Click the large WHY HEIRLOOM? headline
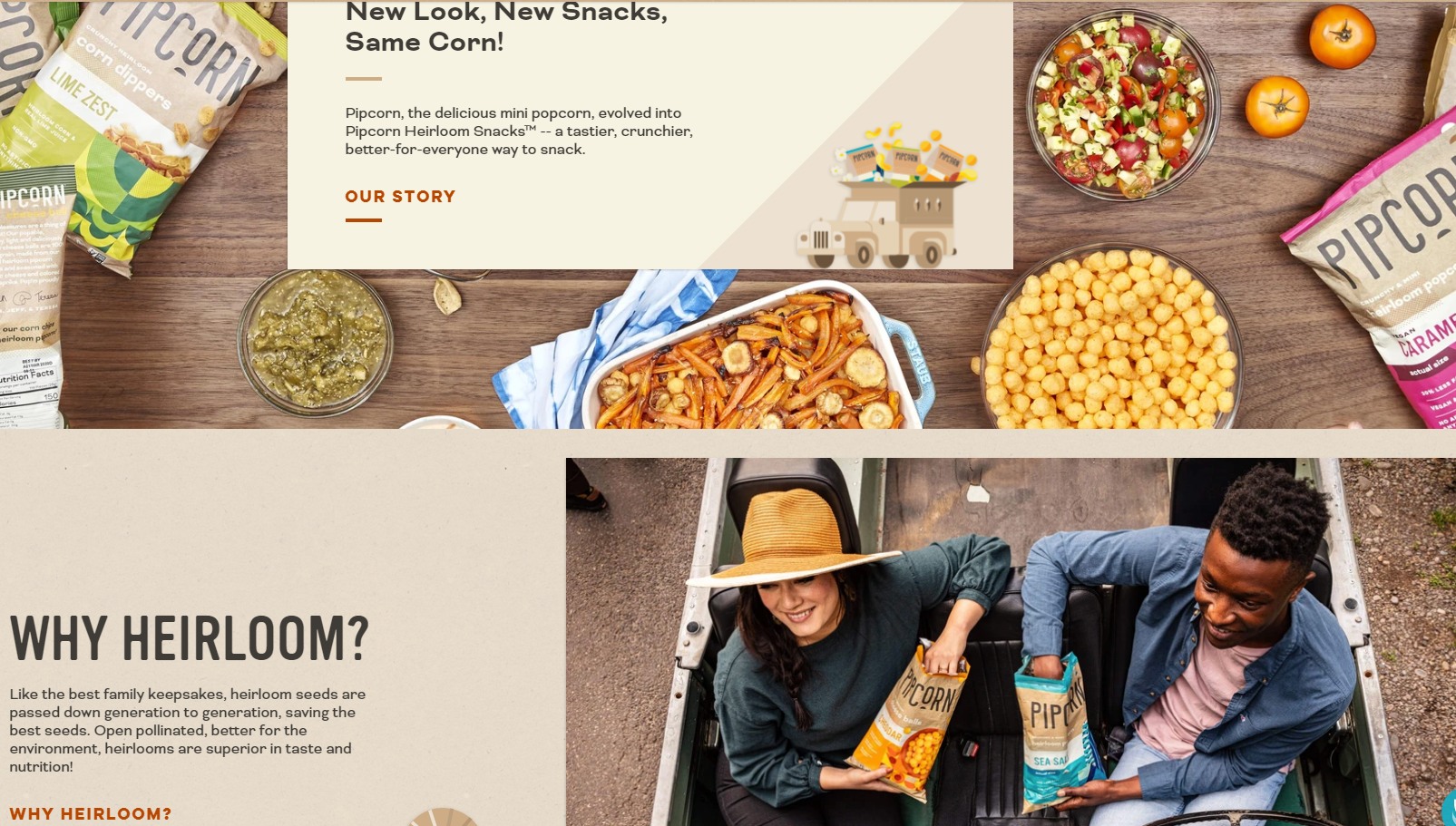 pos(190,638)
